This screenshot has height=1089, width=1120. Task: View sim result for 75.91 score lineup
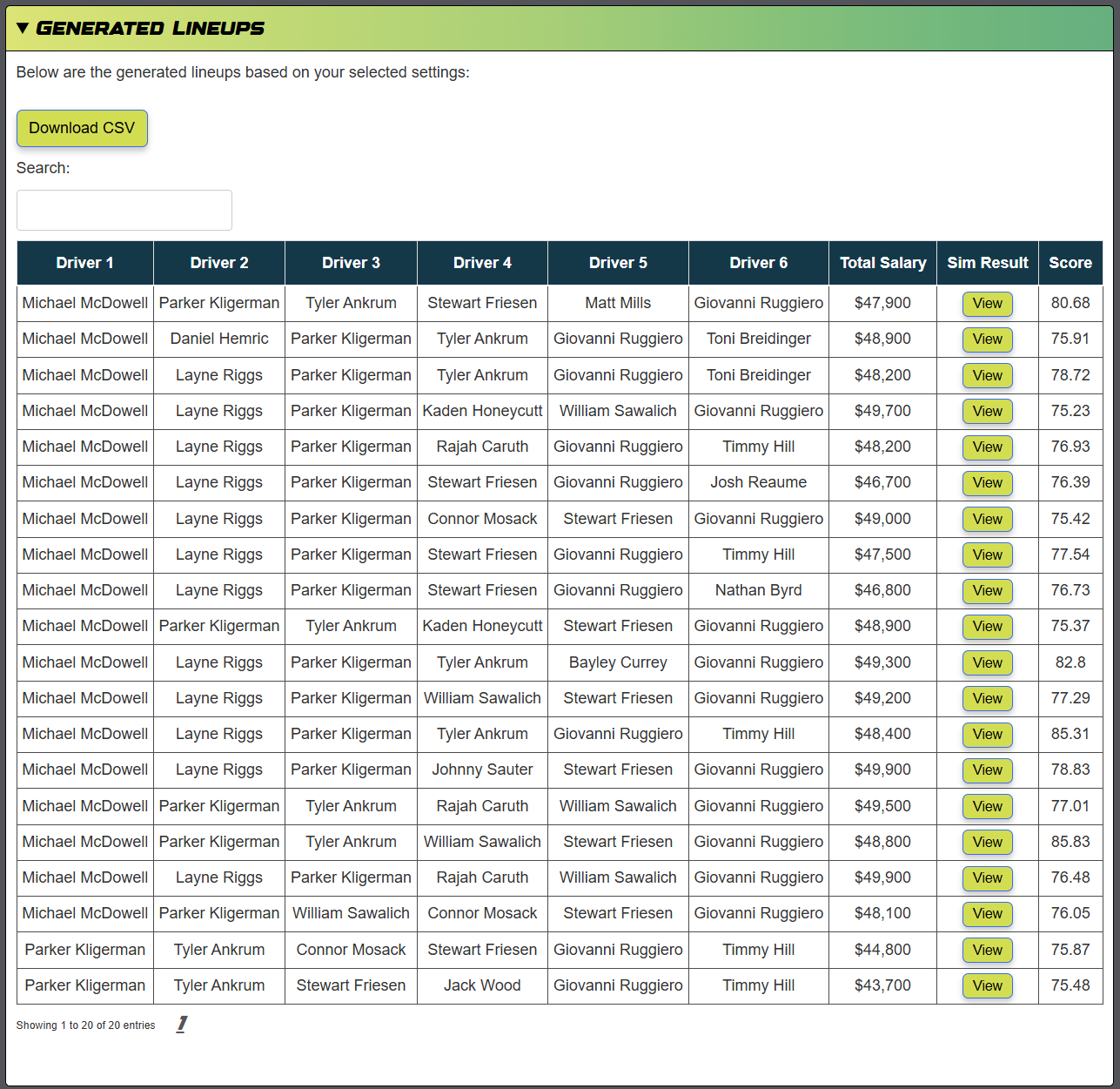[988, 339]
